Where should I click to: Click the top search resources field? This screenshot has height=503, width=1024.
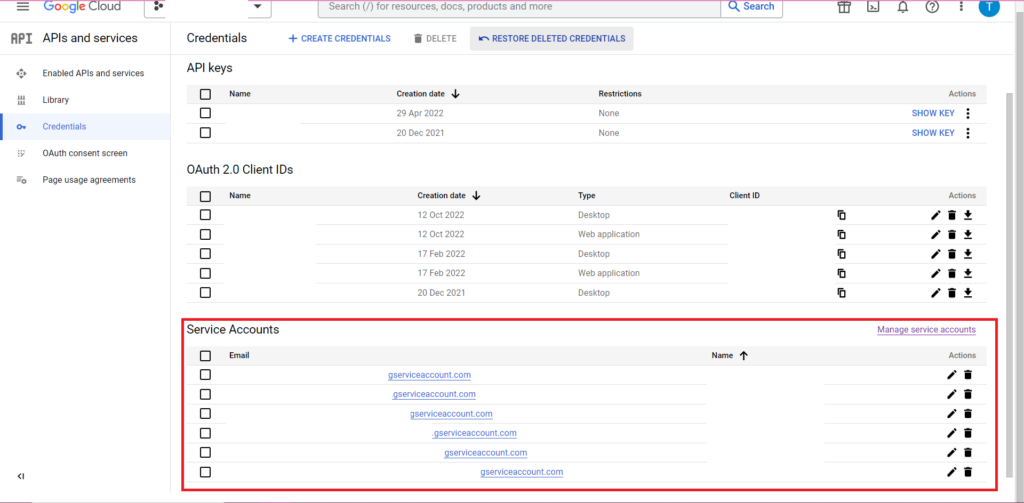pos(518,7)
